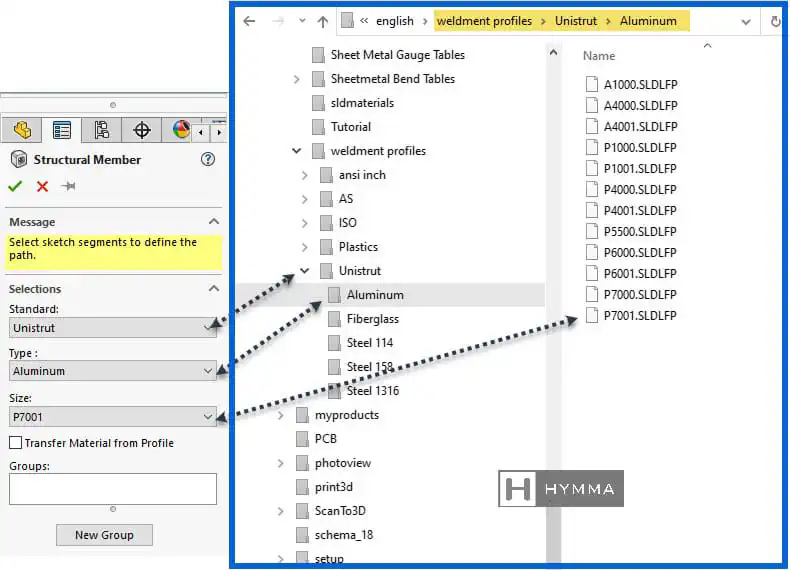The width and height of the screenshot is (790, 570).
Task: Go back in the file explorer
Action: [249, 21]
